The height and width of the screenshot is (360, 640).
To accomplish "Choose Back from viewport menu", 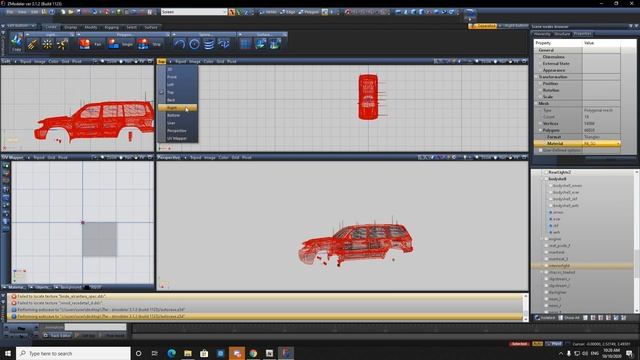I will click(x=178, y=100).
